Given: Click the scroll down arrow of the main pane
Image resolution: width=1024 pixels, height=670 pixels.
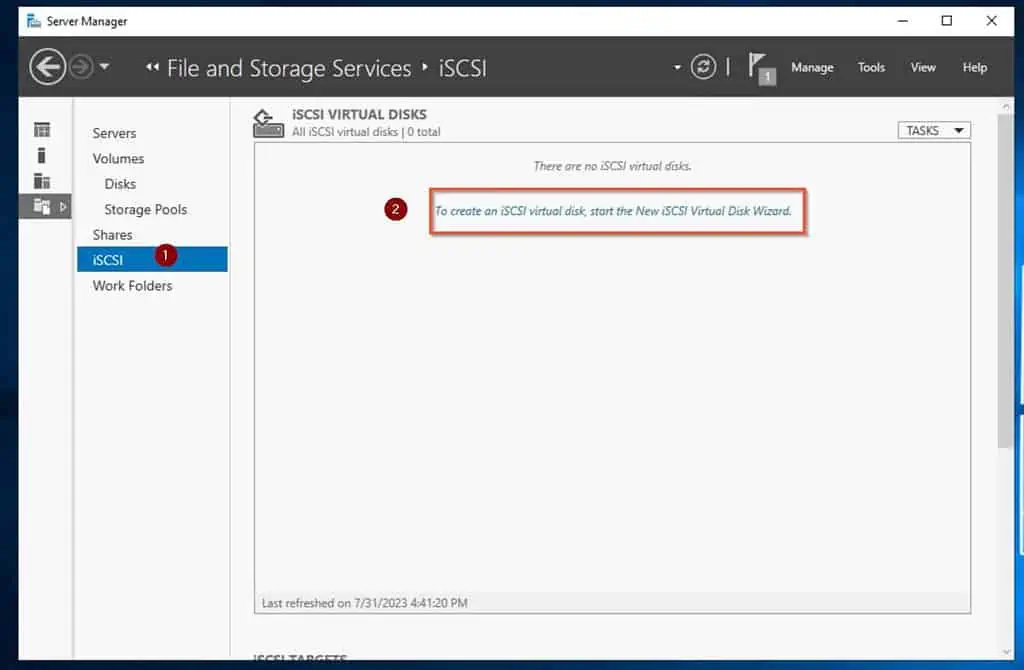Looking at the screenshot, I should pyautogui.click(x=1006, y=652).
